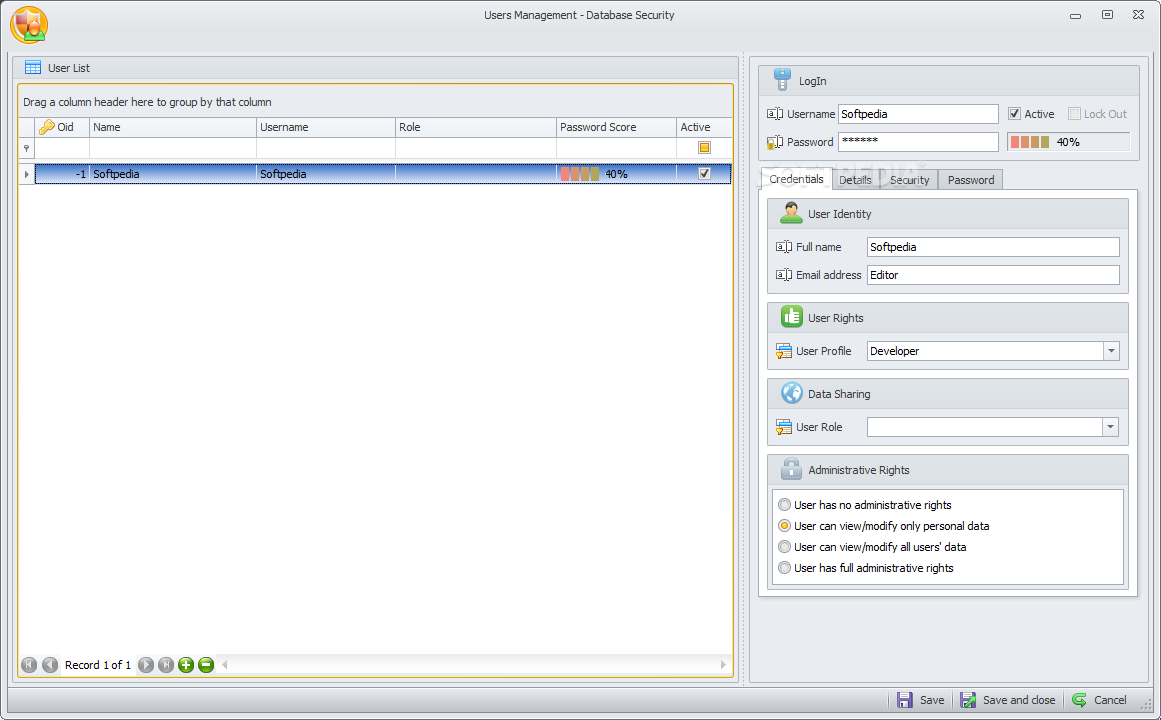Screen dimensions: 1161x720
Task: Click the application shield logo icon
Action: [x=29, y=24]
